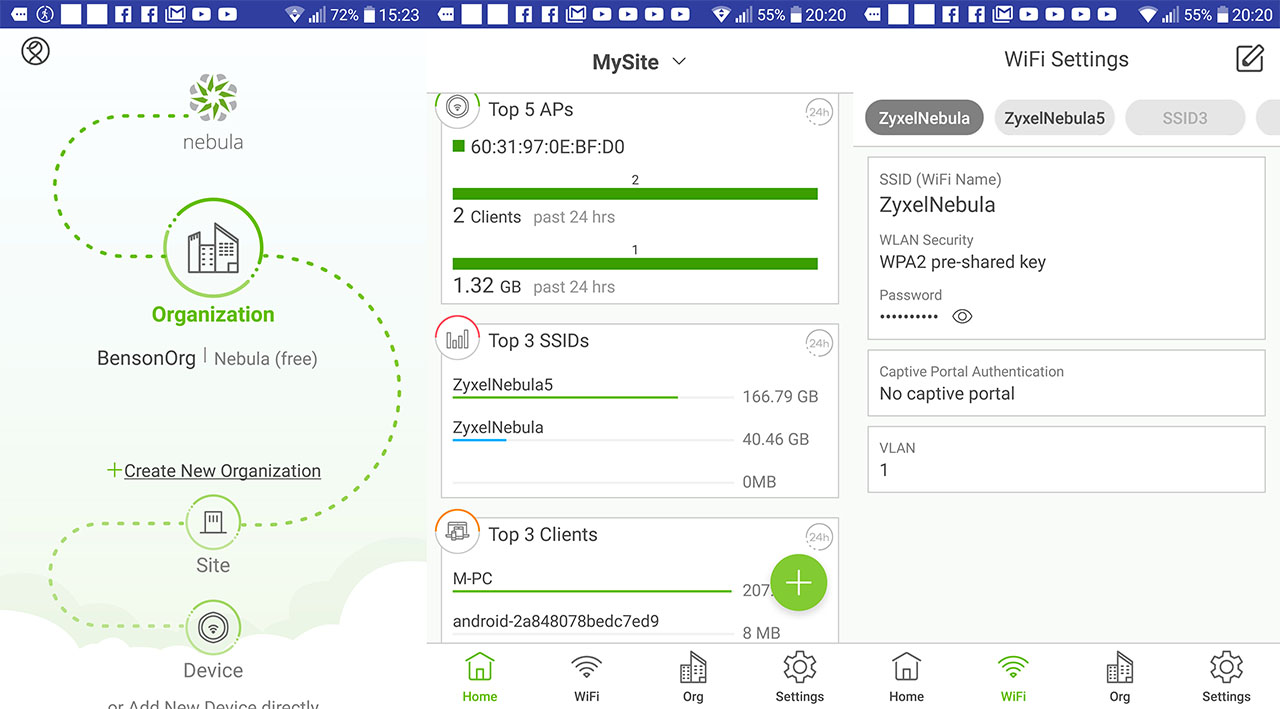Image resolution: width=1280 pixels, height=709 pixels.
Task: Tap the WPA2 pre-shared key security value
Action: click(x=962, y=262)
